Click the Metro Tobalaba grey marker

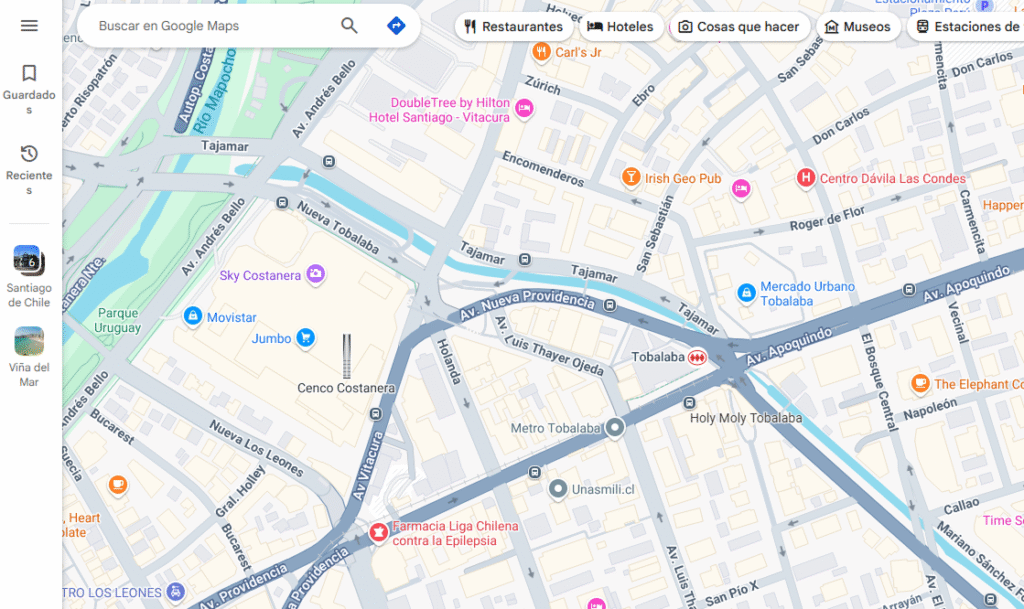(x=615, y=428)
